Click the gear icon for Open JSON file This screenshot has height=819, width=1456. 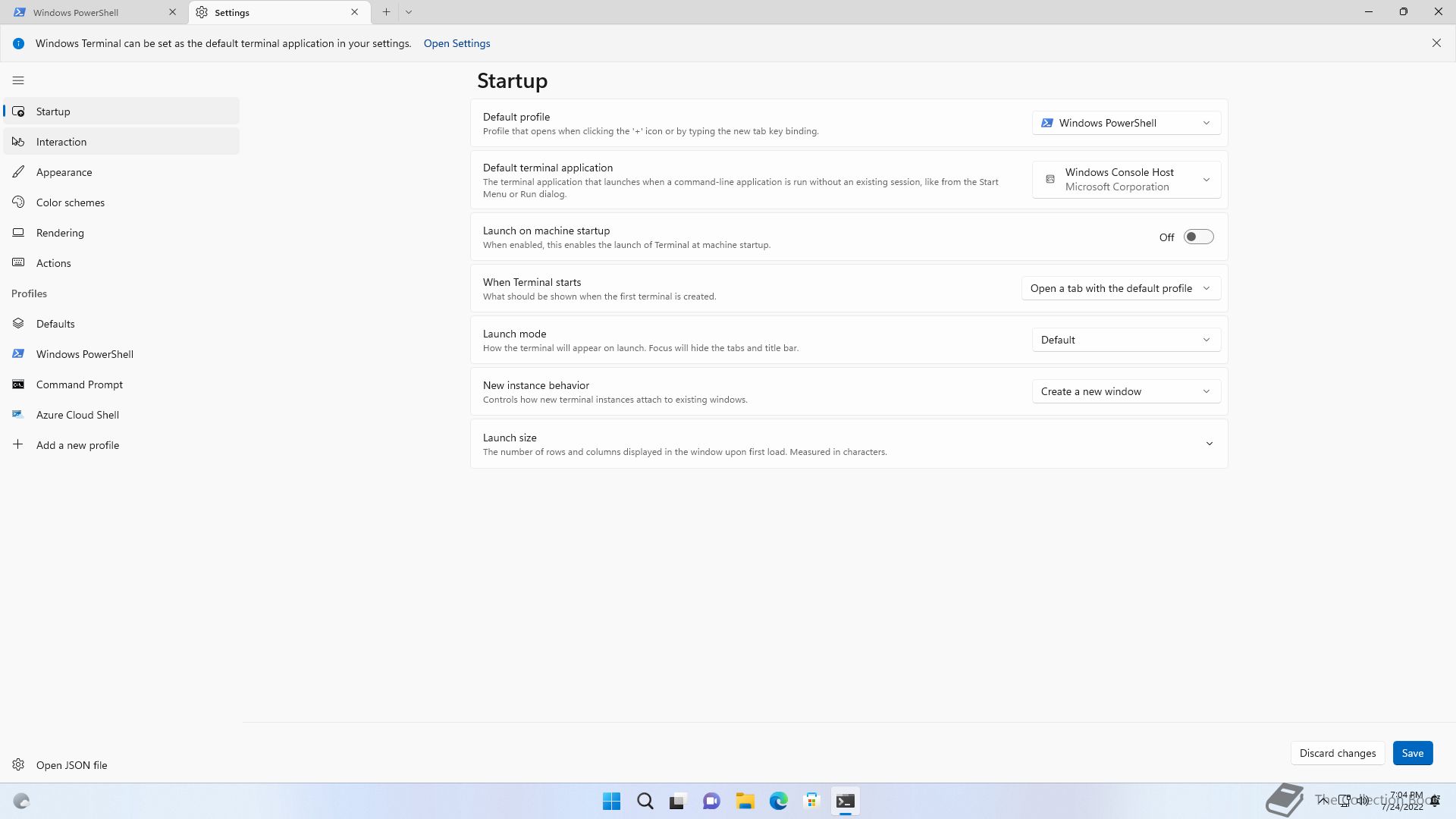(x=18, y=764)
